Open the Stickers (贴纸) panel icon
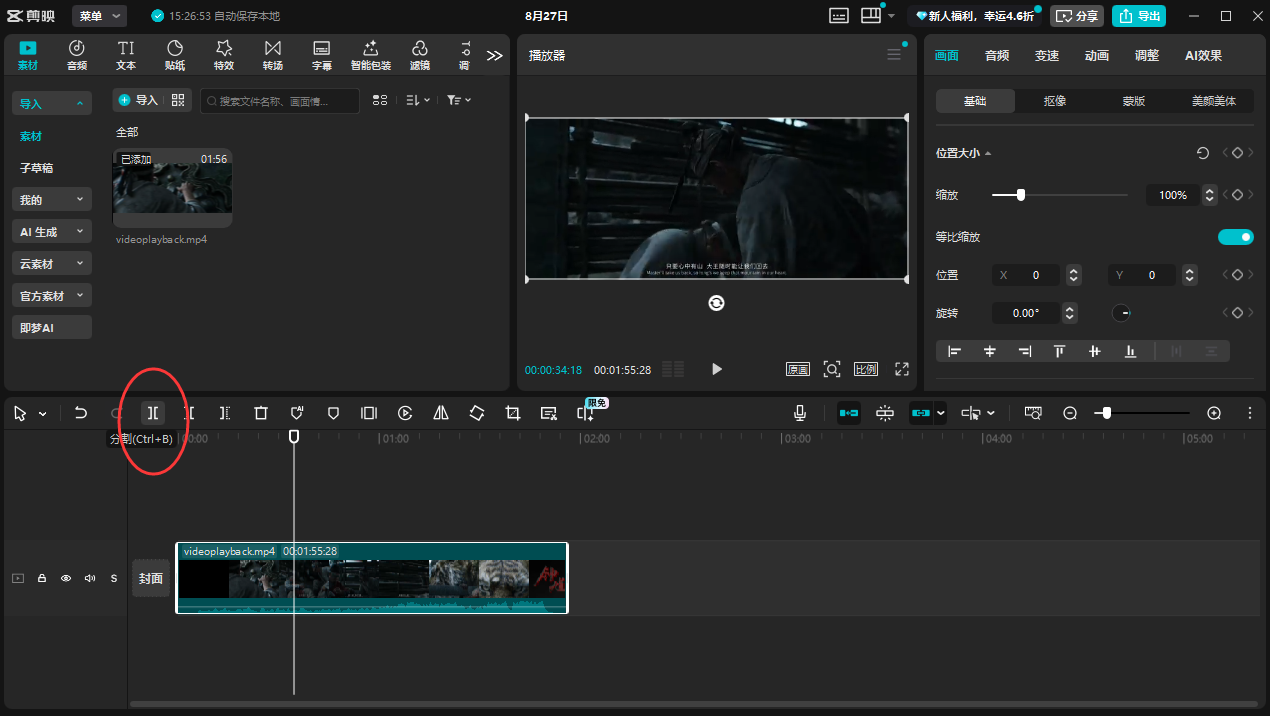Image resolution: width=1270 pixels, height=716 pixels. 175,55
